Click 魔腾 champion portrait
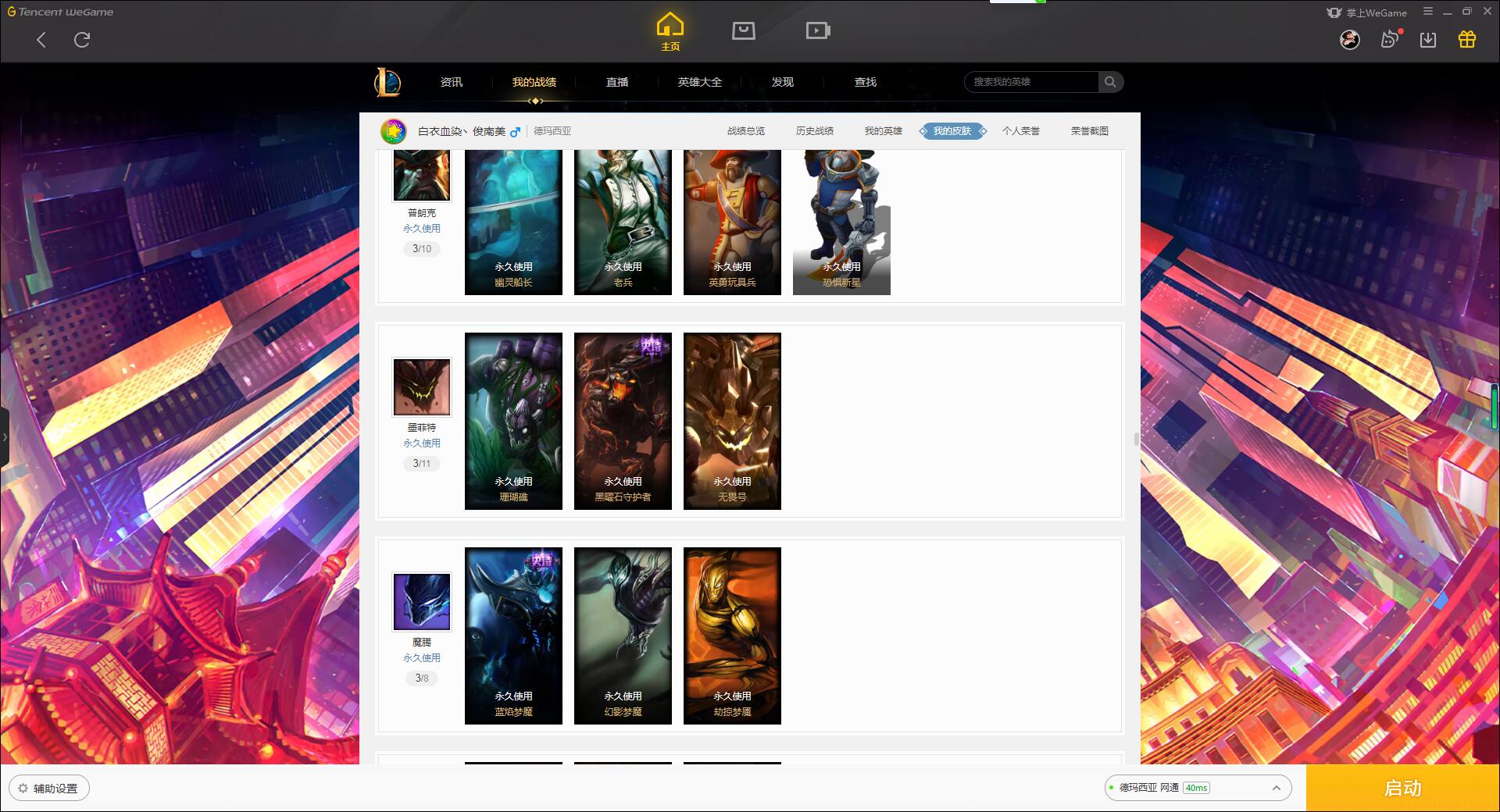 [422, 602]
